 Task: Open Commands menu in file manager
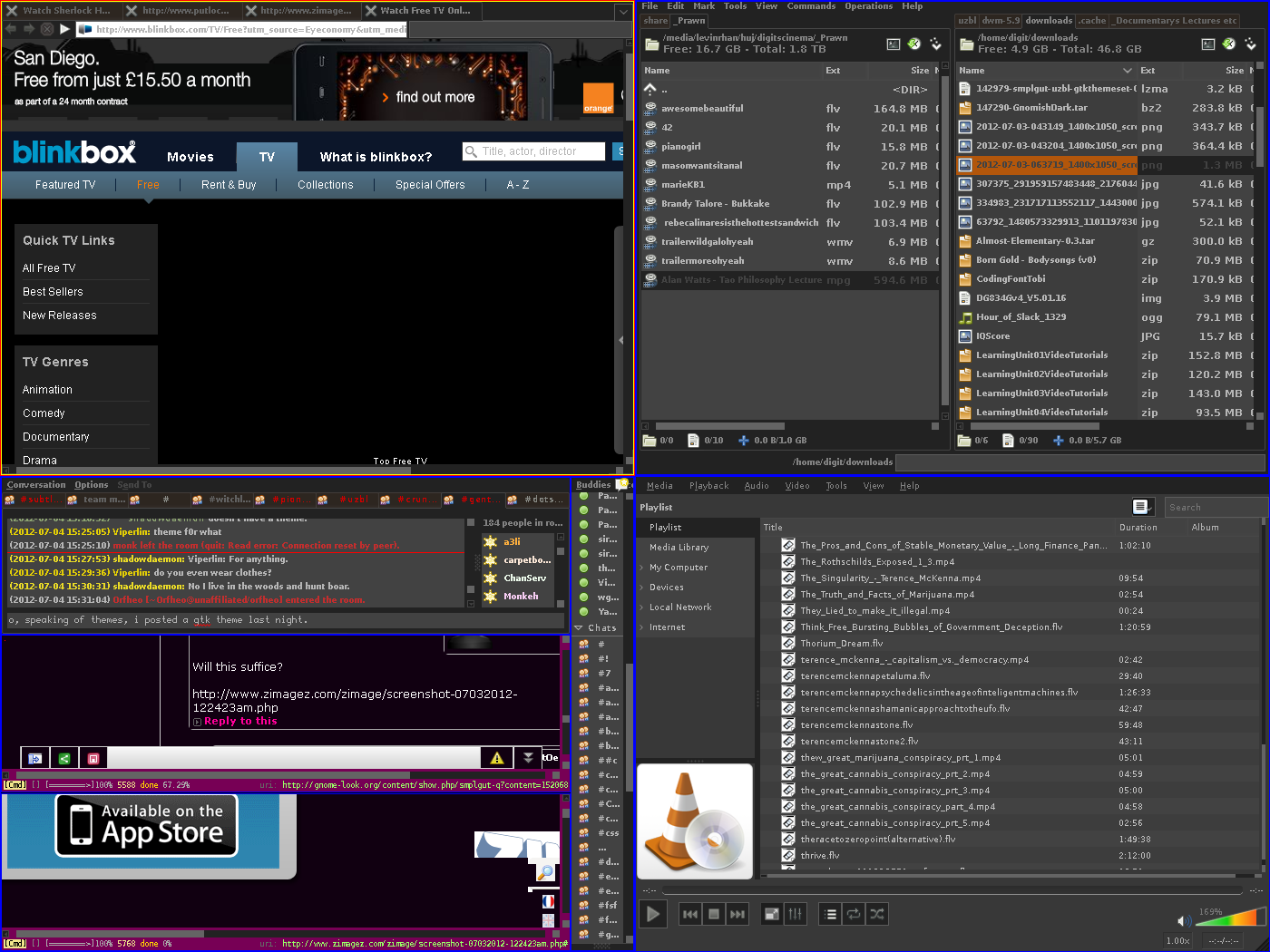coord(811,6)
